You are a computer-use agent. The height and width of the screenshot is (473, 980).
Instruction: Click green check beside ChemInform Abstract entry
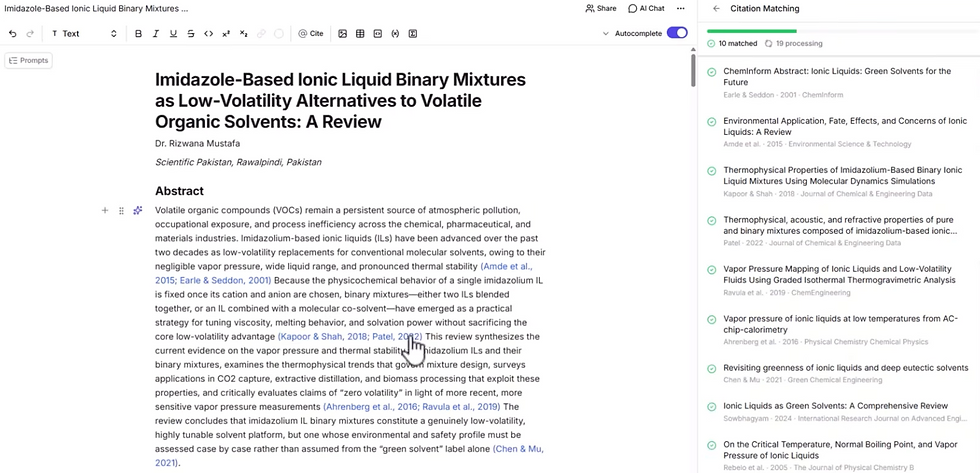[x=711, y=72]
